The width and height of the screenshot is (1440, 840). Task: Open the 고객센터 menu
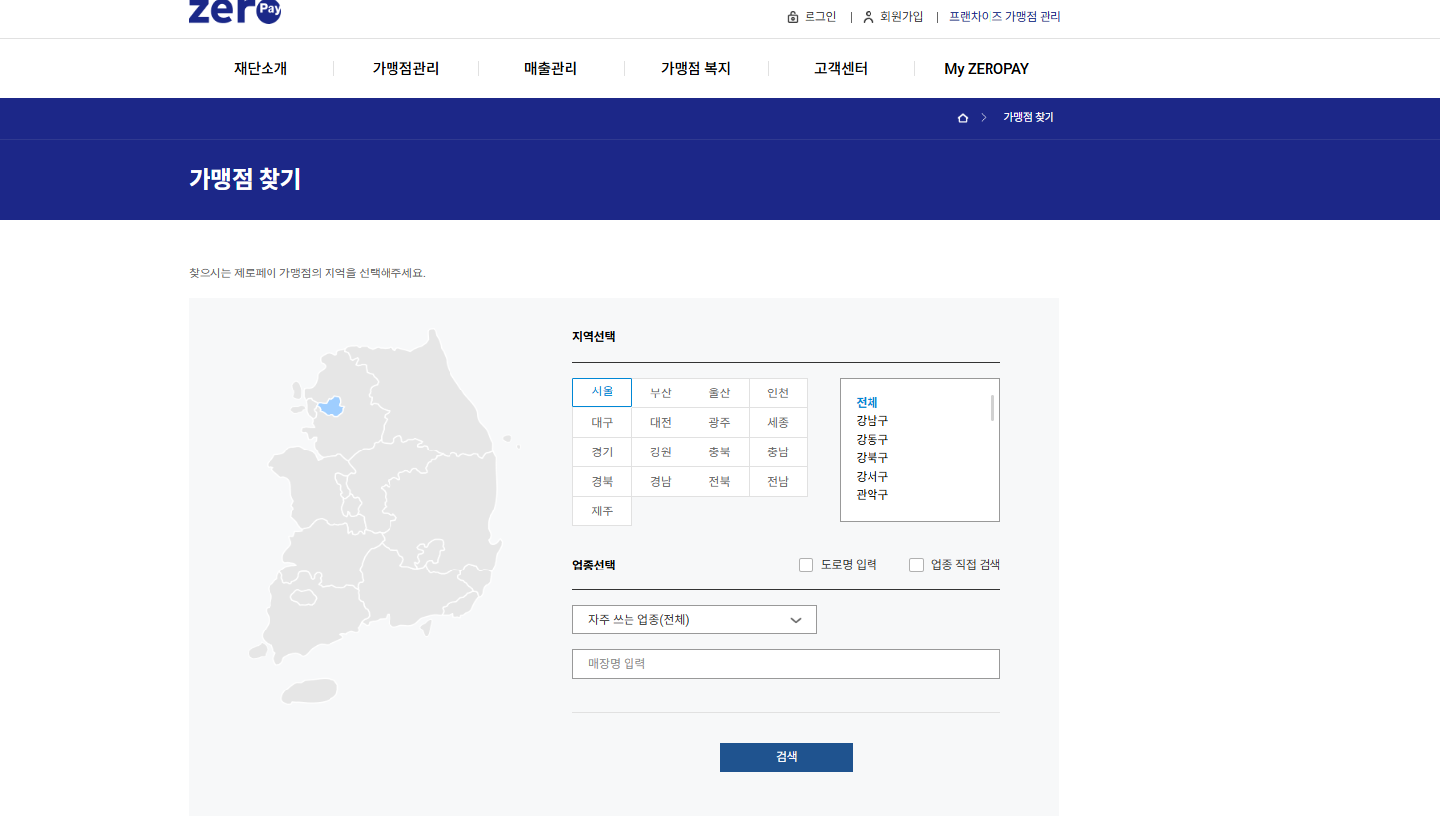(841, 69)
